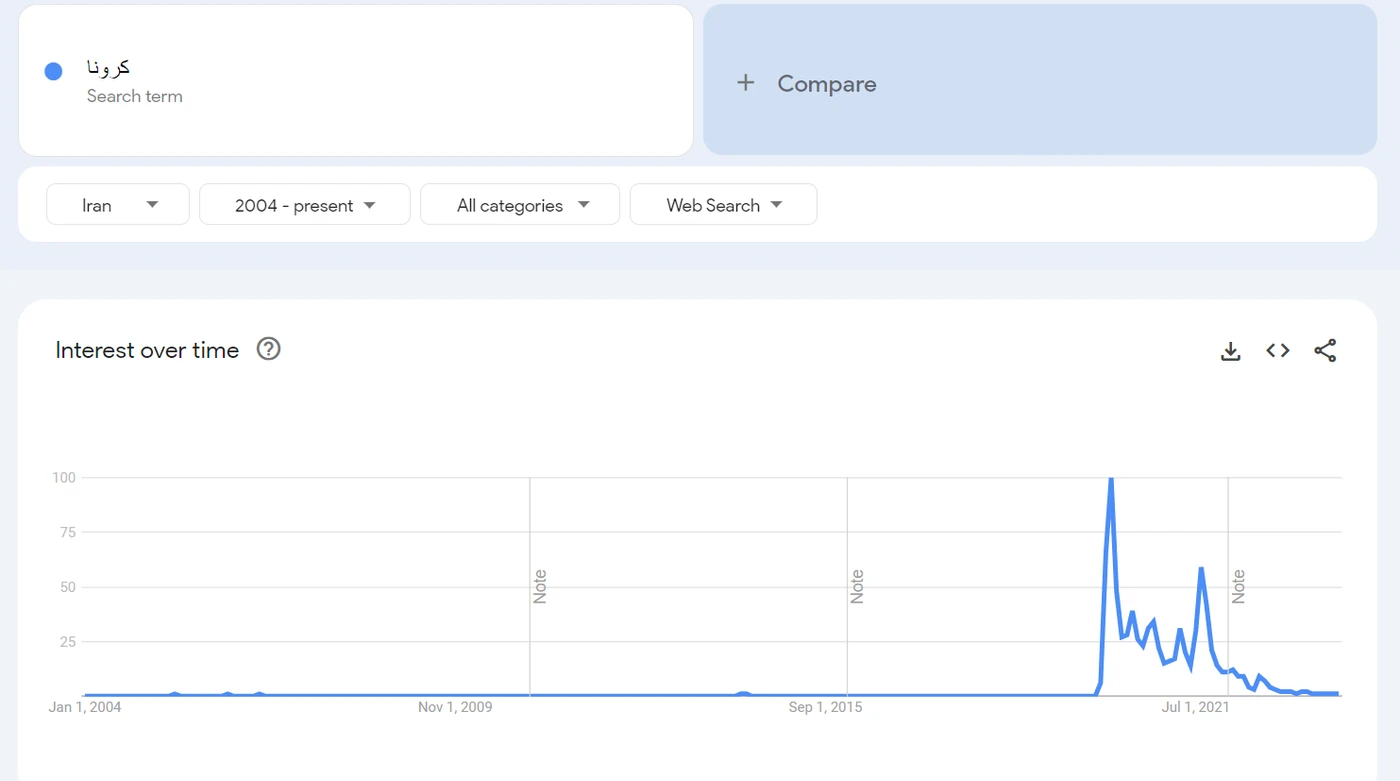The height and width of the screenshot is (781, 1400).
Task: Open the Web Search type dropdown
Action: click(723, 205)
